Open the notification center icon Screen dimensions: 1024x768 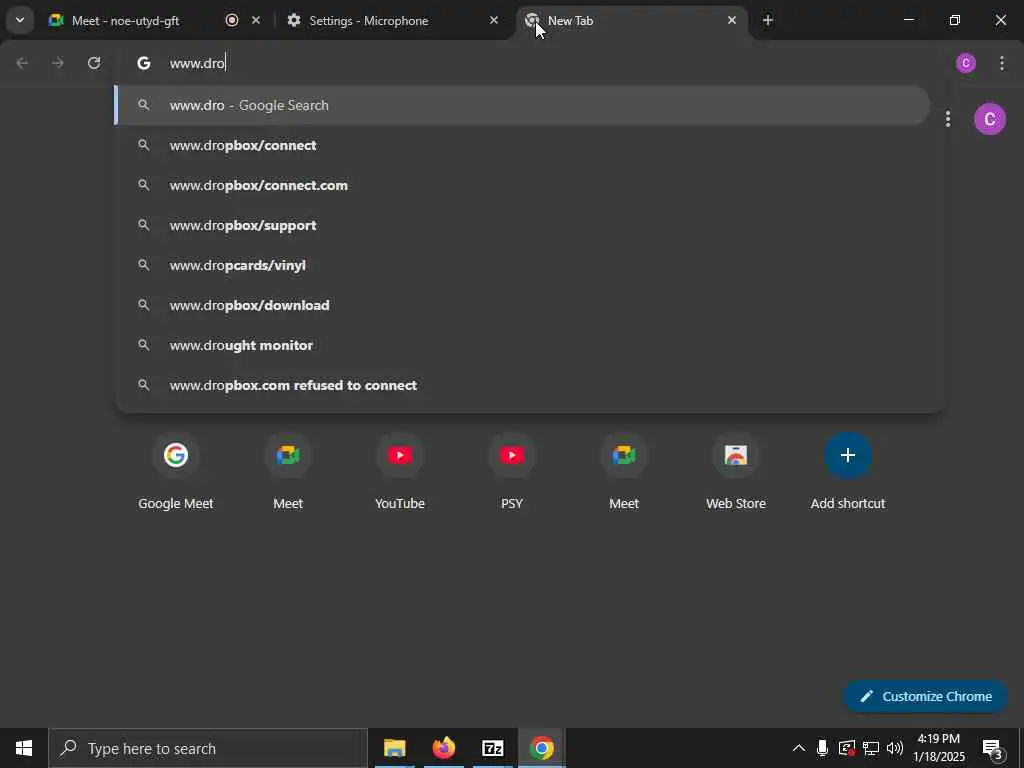point(993,748)
